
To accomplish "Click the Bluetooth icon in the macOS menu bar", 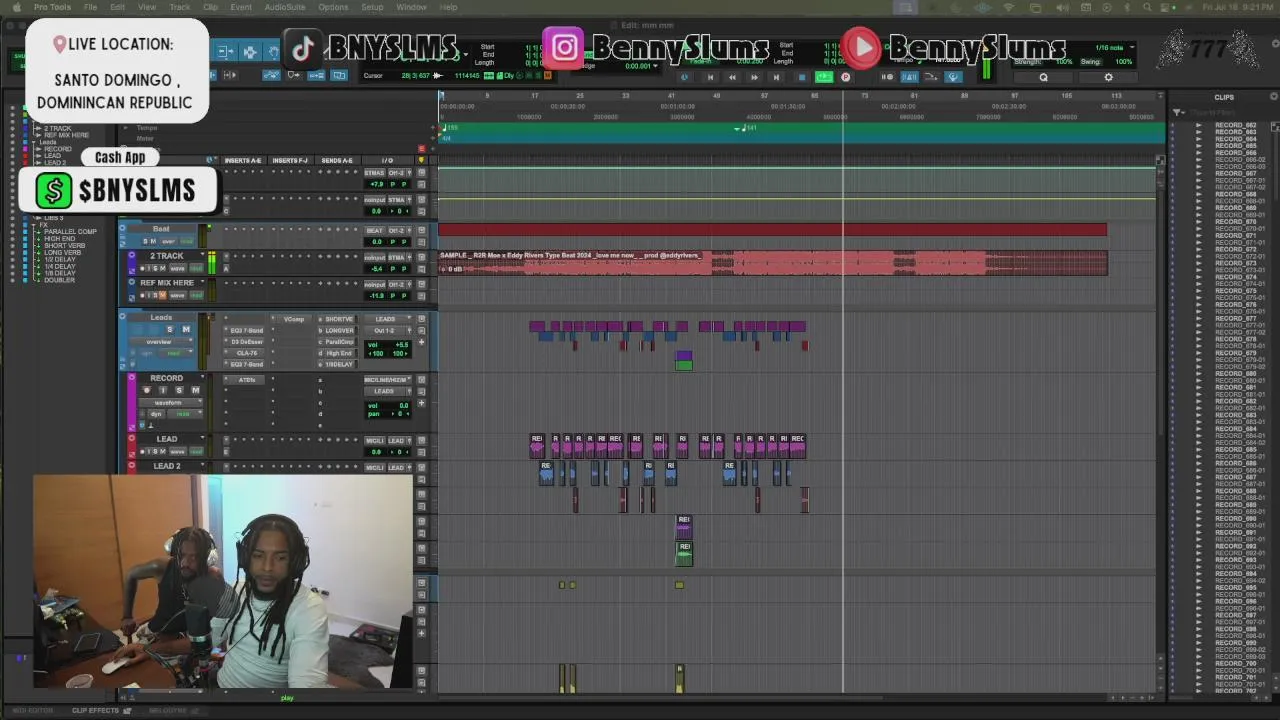I will (x=1127, y=7).
